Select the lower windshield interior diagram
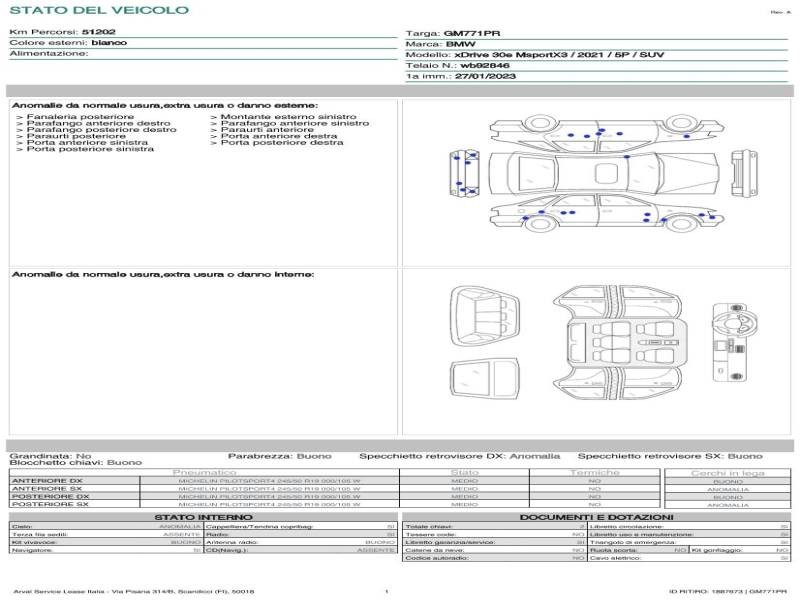The width and height of the screenshot is (800, 600). click(x=485, y=379)
